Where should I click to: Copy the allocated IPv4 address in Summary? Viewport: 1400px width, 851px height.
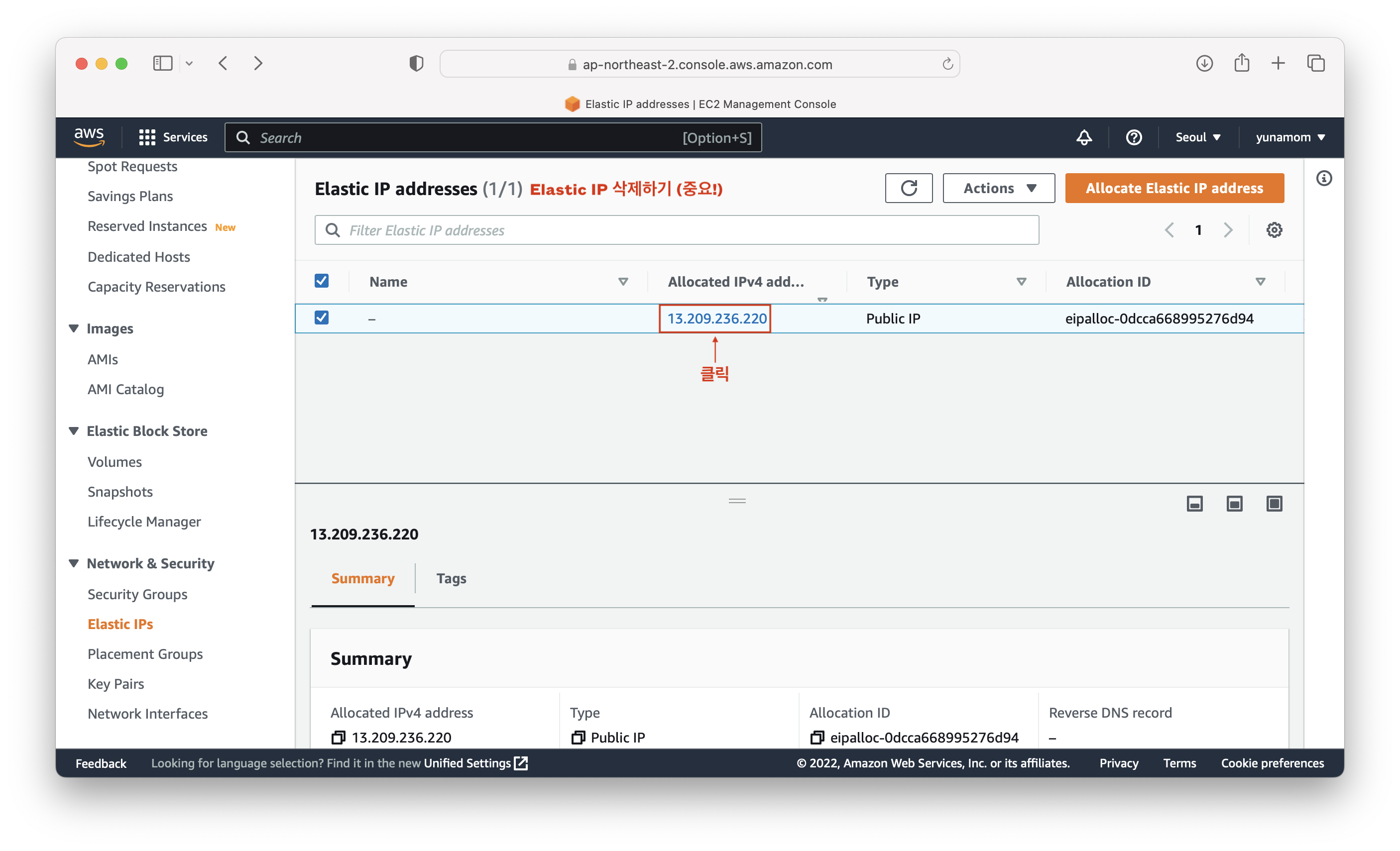(x=338, y=738)
